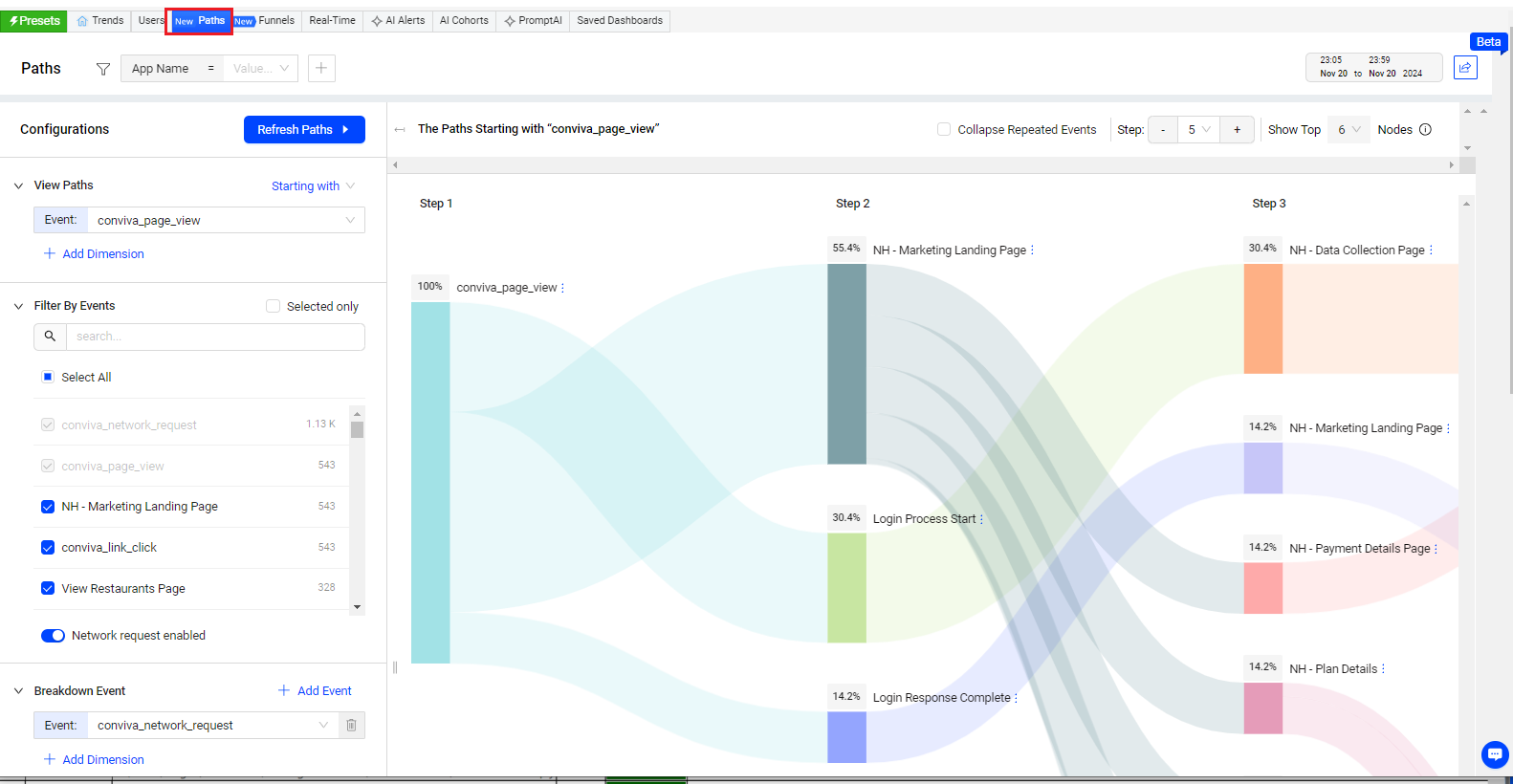Click the Refresh Paths button

(304, 130)
